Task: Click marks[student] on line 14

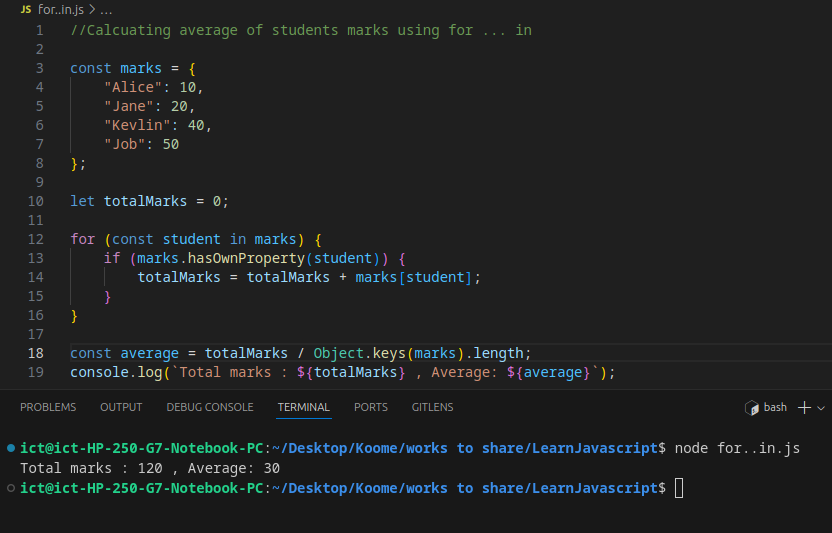Action: point(413,277)
